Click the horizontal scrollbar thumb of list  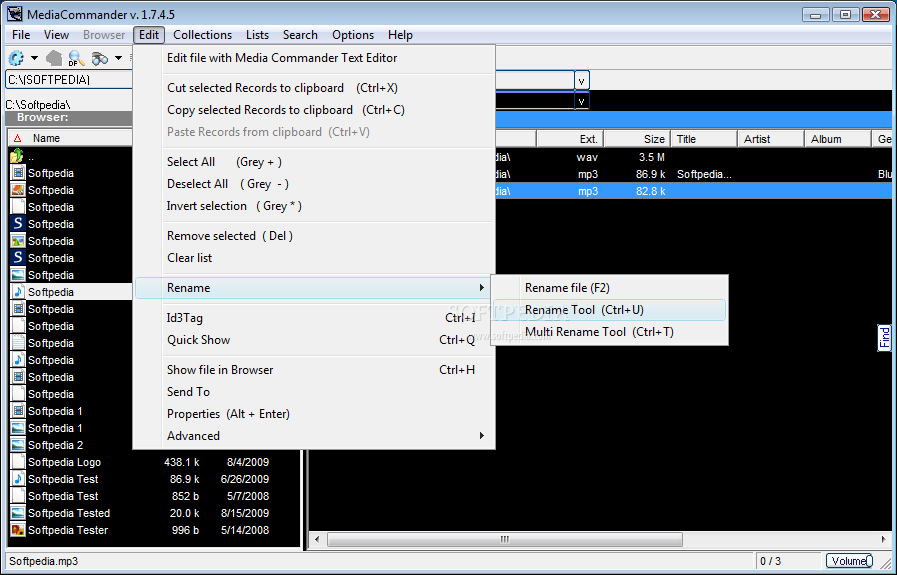click(x=505, y=540)
